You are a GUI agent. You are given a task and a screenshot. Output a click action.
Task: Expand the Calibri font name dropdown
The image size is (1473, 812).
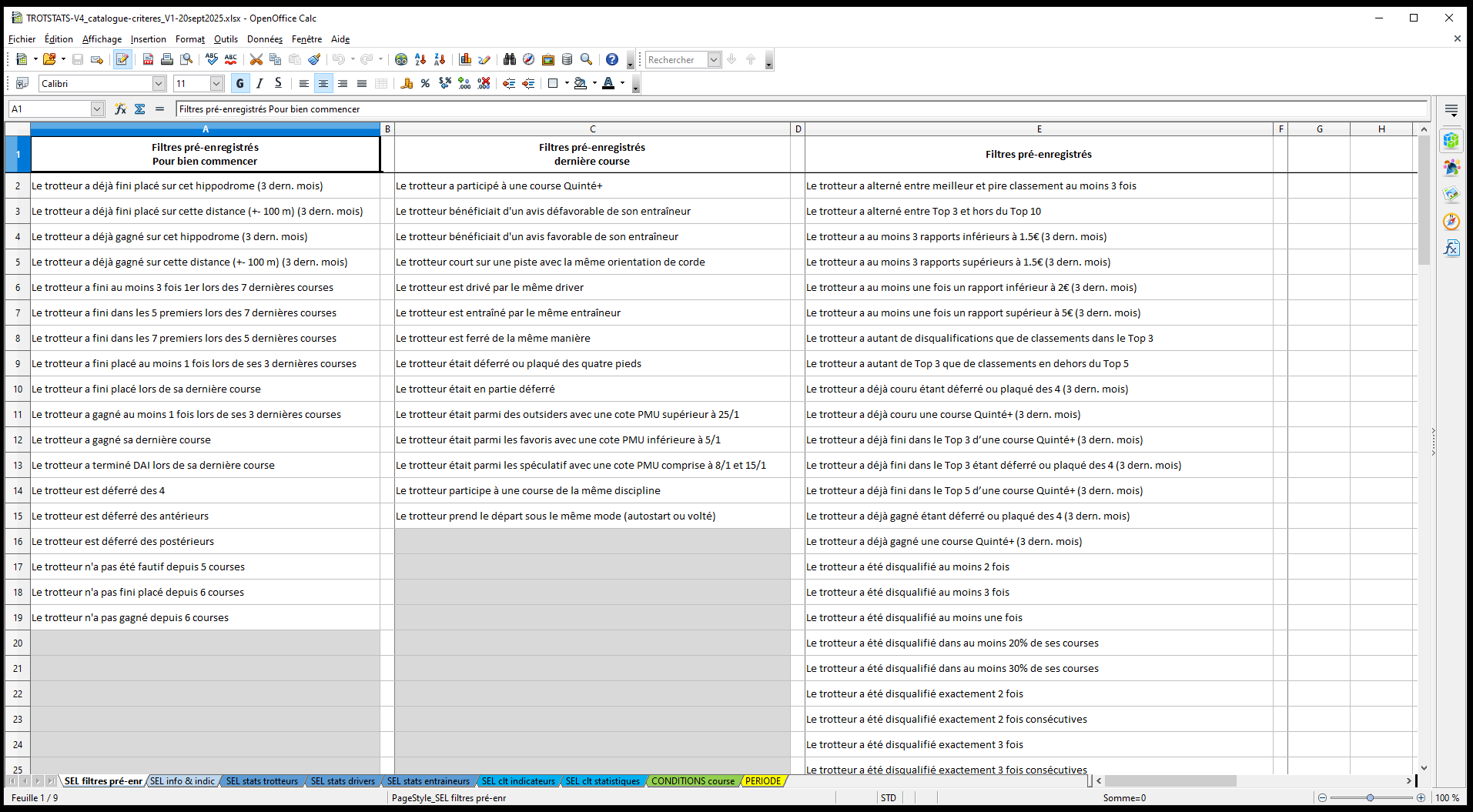coord(159,83)
